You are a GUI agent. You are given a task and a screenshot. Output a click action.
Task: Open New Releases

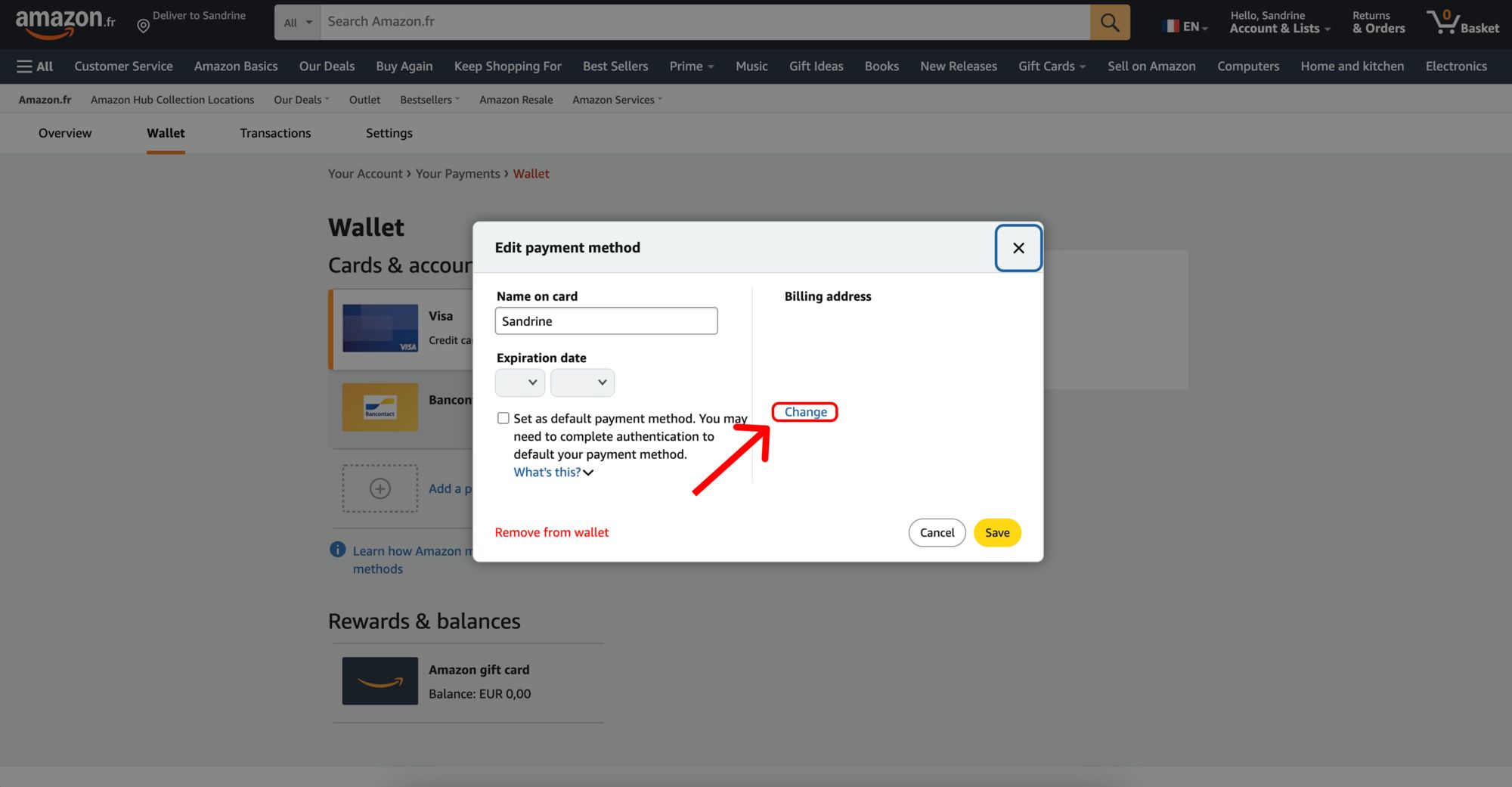click(x=959, y=67)
